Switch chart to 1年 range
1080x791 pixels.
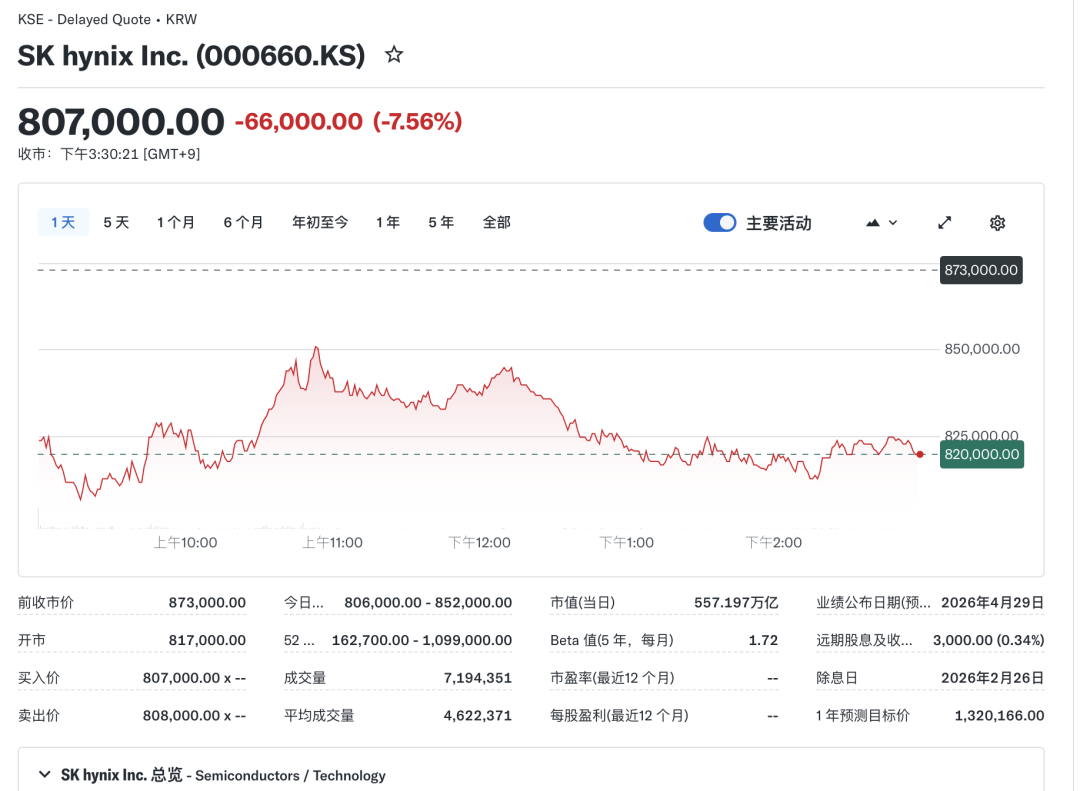click(x=388, y=222)
